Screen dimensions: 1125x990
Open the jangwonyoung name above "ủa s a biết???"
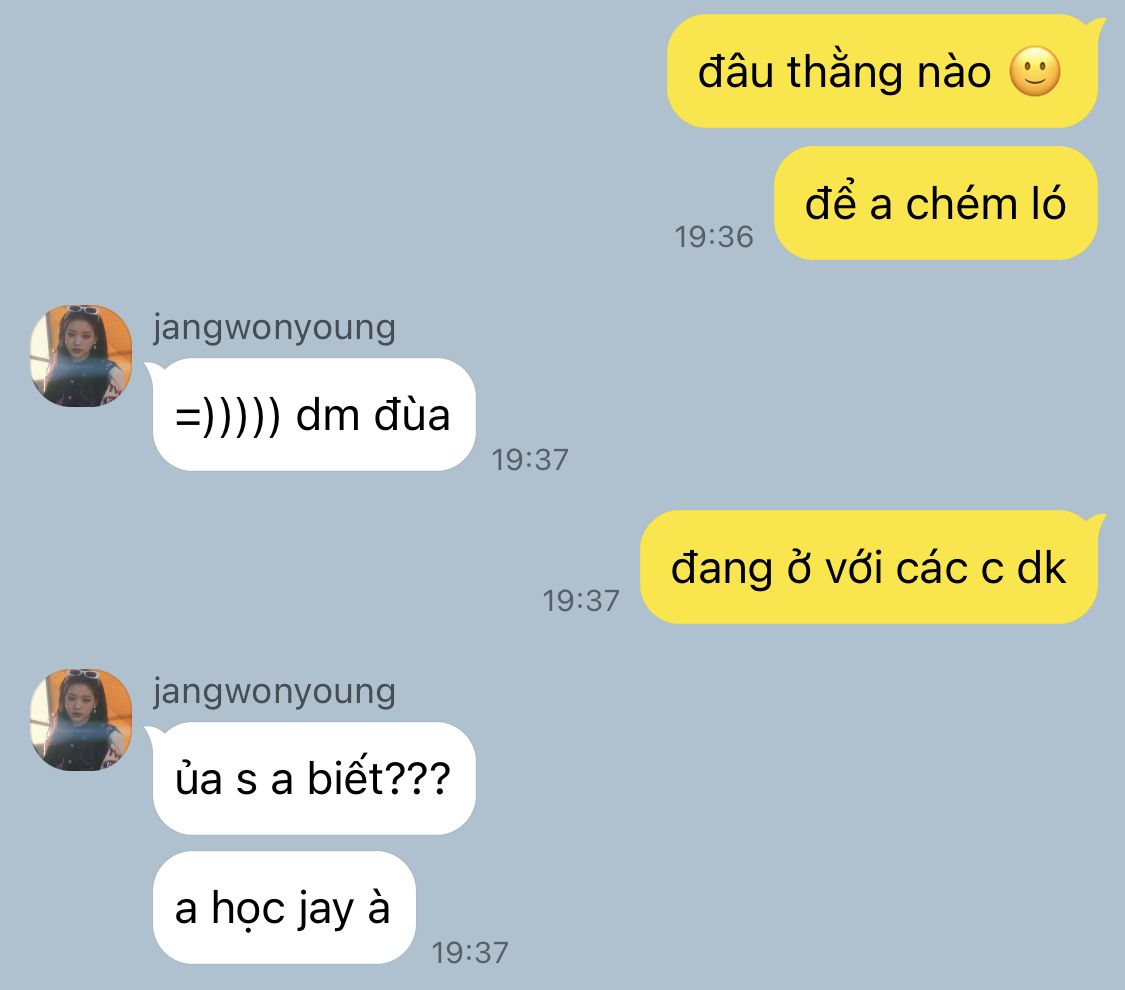[x=274, y=692]
